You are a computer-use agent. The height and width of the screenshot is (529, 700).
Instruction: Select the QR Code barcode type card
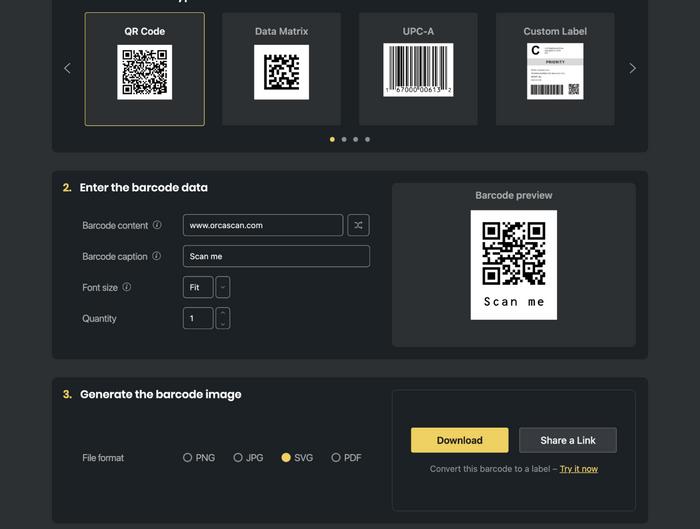coord(145,69)
